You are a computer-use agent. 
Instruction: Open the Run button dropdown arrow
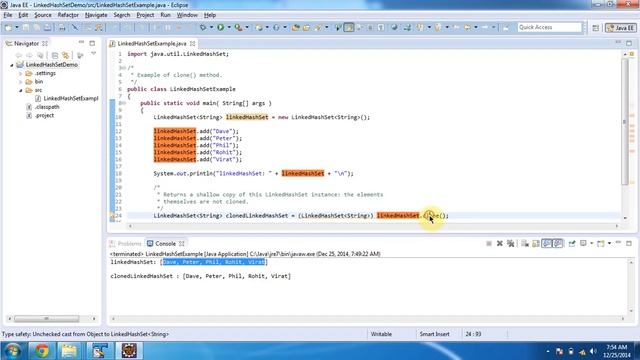(229, 27)
